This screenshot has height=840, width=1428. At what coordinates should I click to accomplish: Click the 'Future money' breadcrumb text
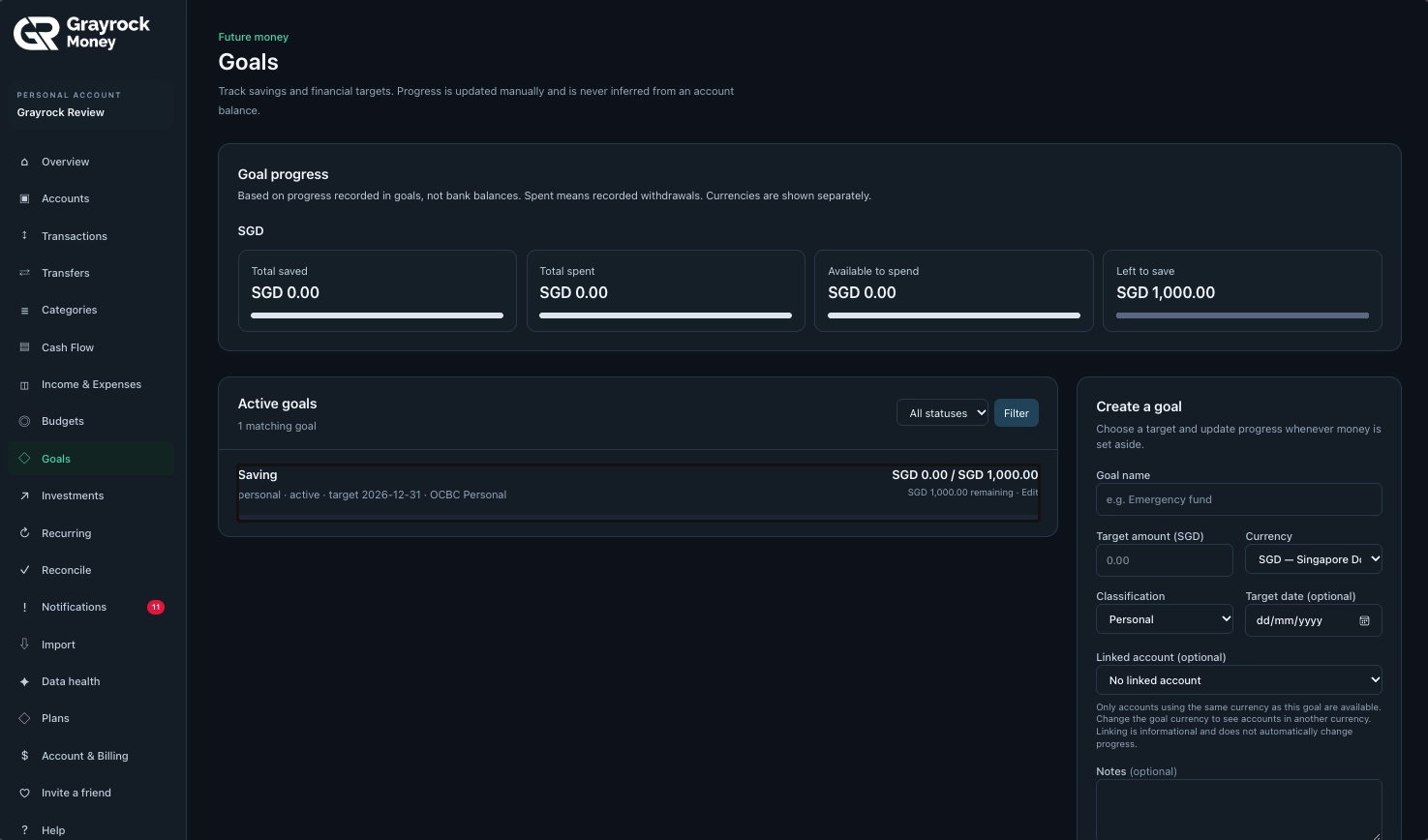253,37
